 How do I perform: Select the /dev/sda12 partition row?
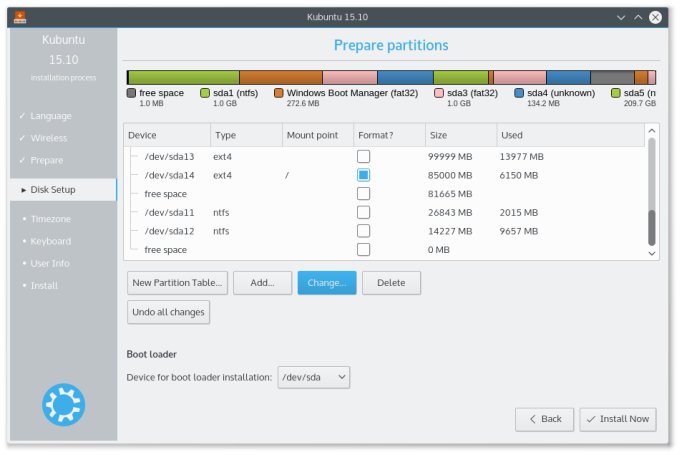pos(385,231)
